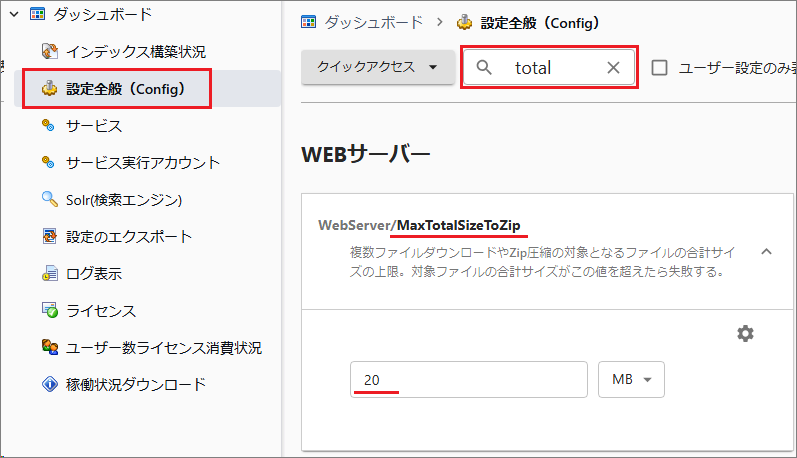Open サービス実行アカウント in the sidebar

pos(143,162)
